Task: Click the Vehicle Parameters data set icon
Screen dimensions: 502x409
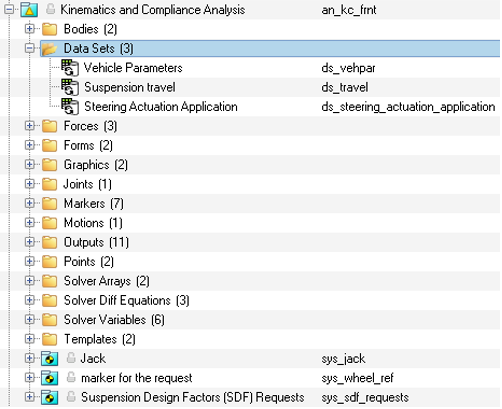Action: click(70, 68)
